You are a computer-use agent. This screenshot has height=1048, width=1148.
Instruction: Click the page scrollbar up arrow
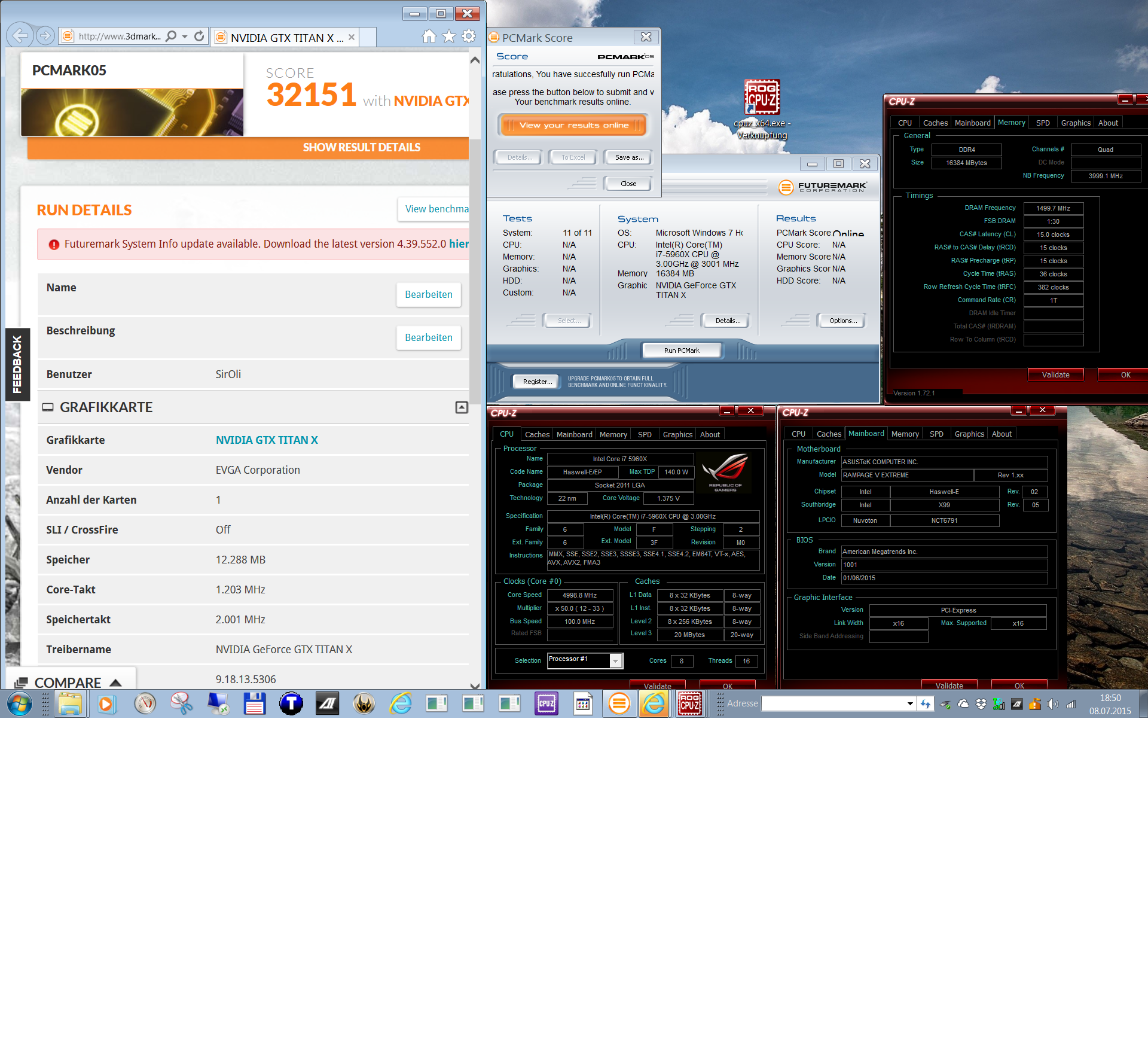pos(475,60)
